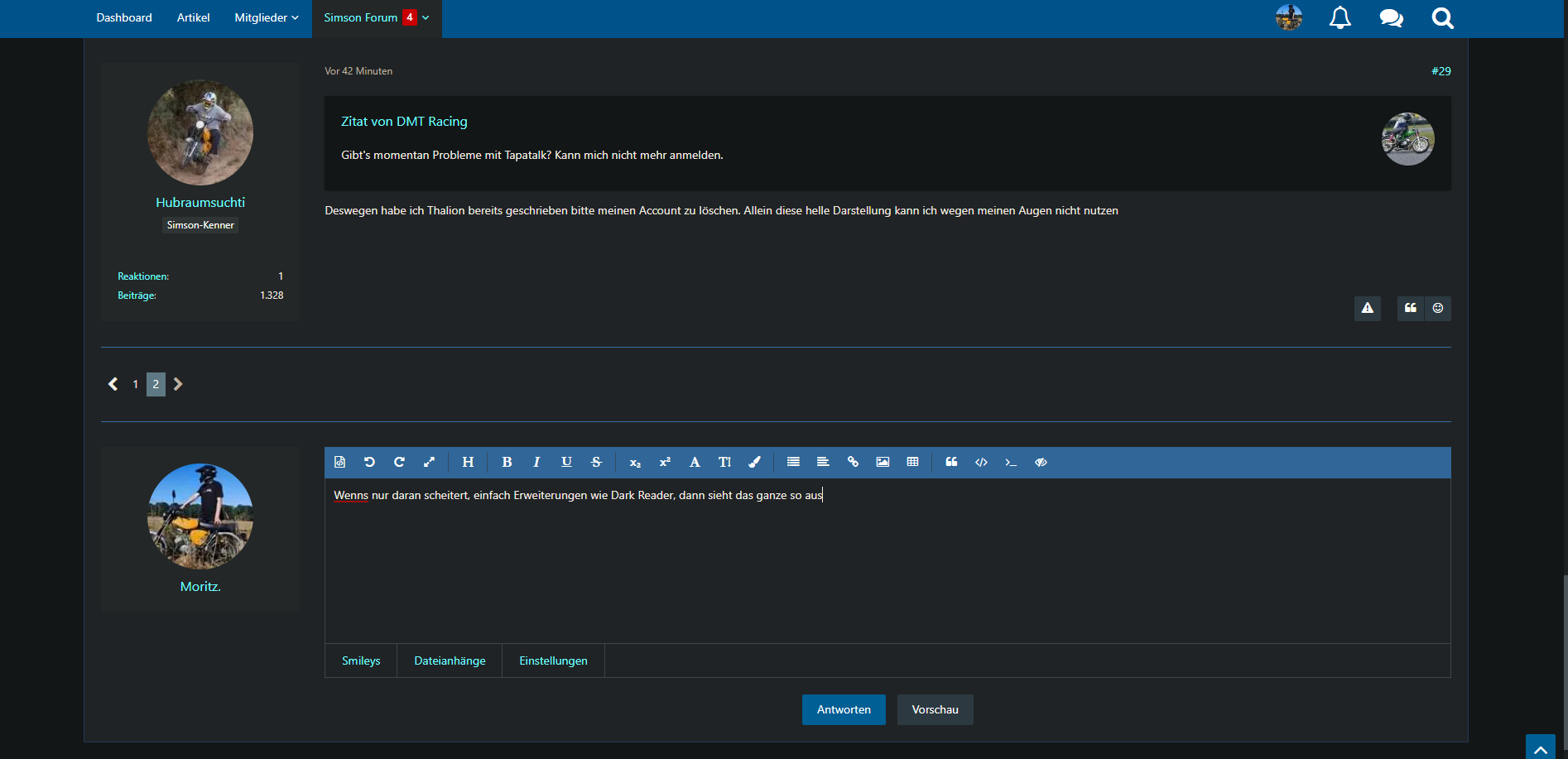Undo the last editor change
This screenshot has width=1568, height=759.
[x=369, y=462]
